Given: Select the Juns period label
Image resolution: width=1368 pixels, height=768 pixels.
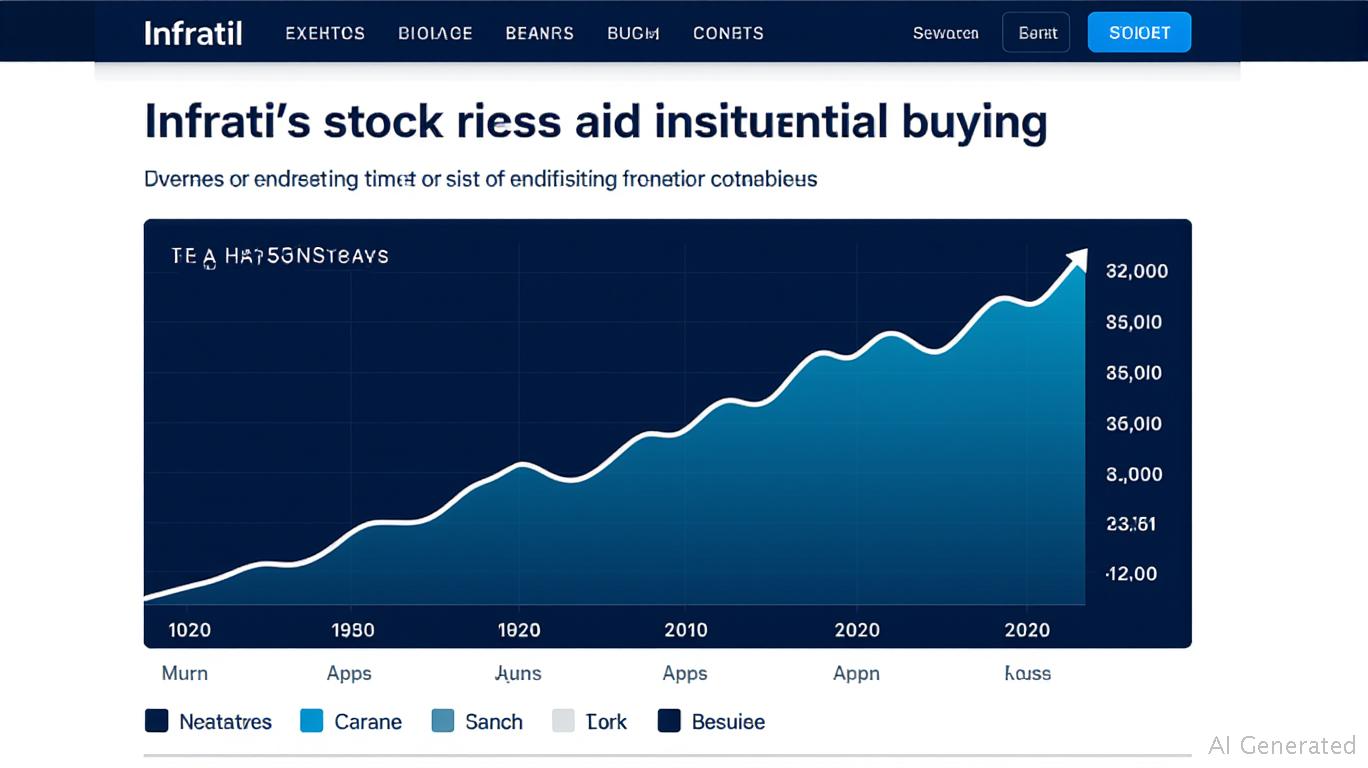Looking at the screenshot, I should click(518, 673).
